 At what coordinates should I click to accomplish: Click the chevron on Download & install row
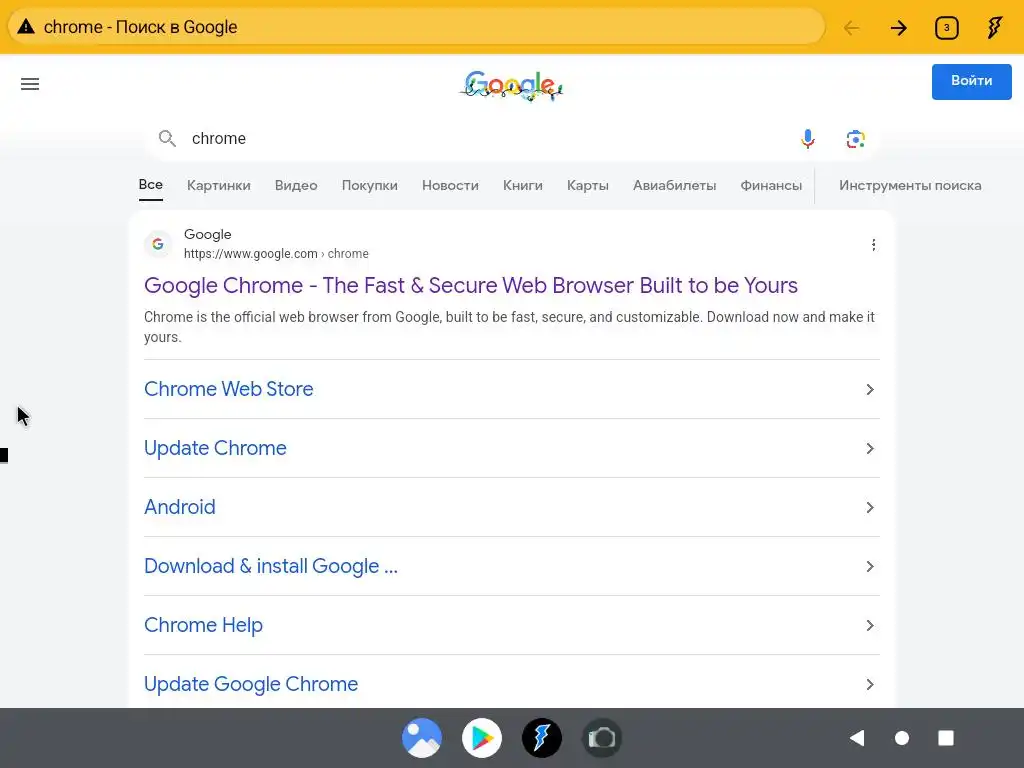click(870, 566)
